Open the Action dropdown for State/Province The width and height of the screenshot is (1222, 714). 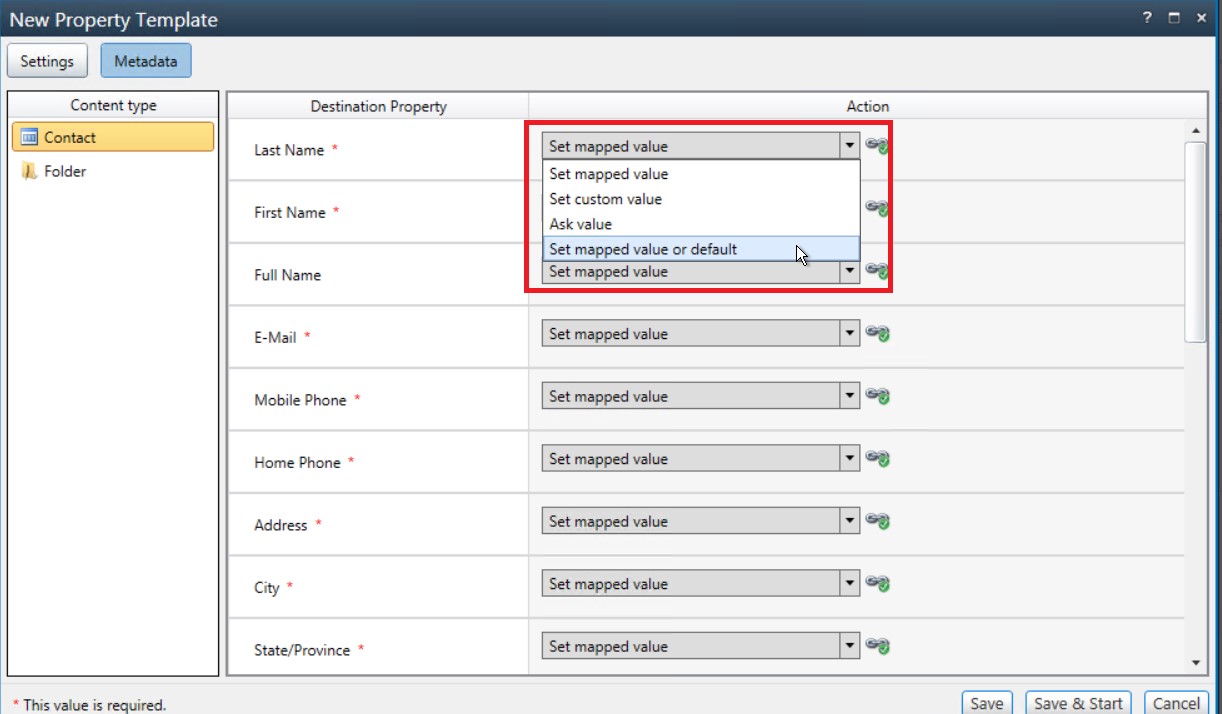coord(850,646)
